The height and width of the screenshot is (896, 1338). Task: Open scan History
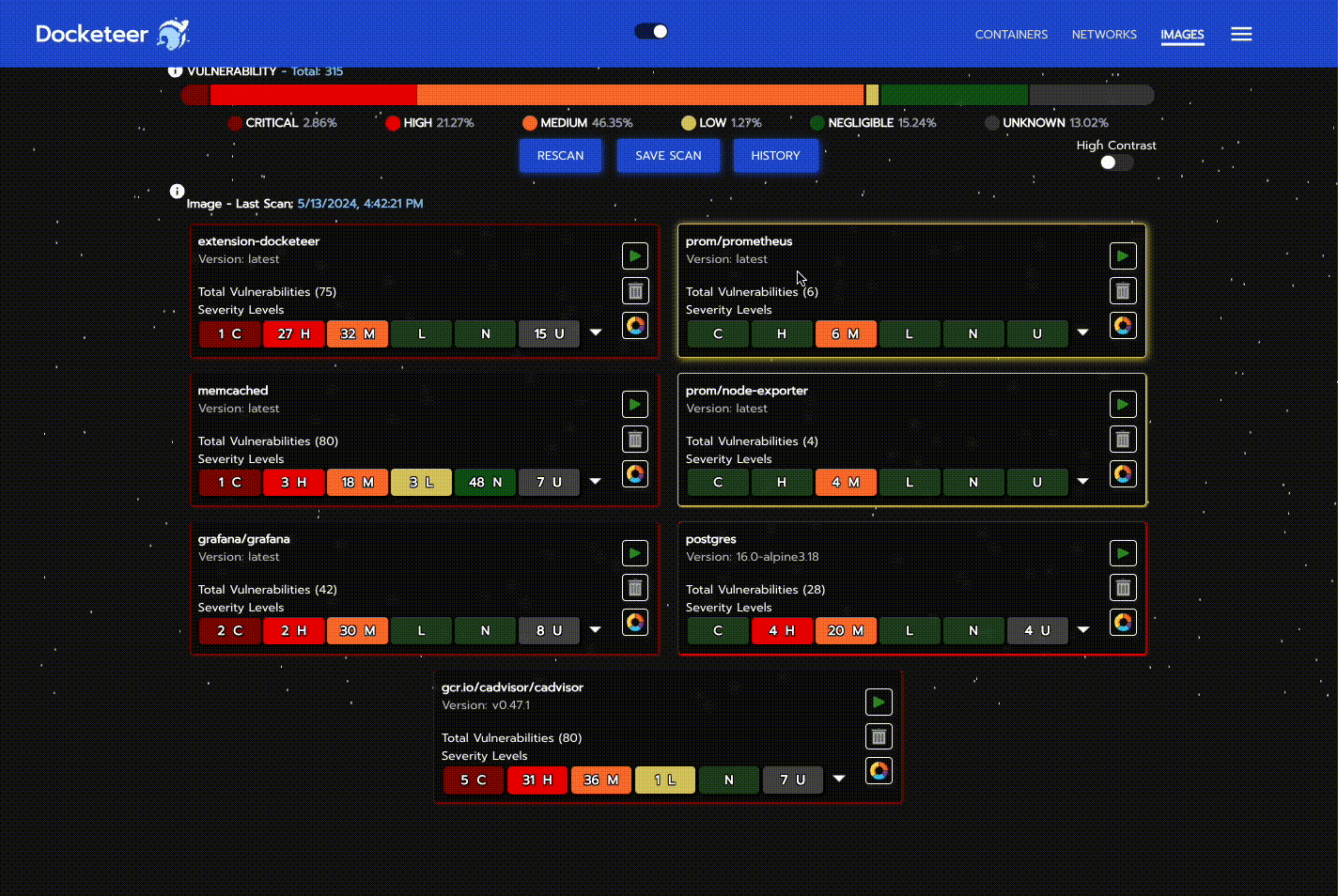pos(775,156)
